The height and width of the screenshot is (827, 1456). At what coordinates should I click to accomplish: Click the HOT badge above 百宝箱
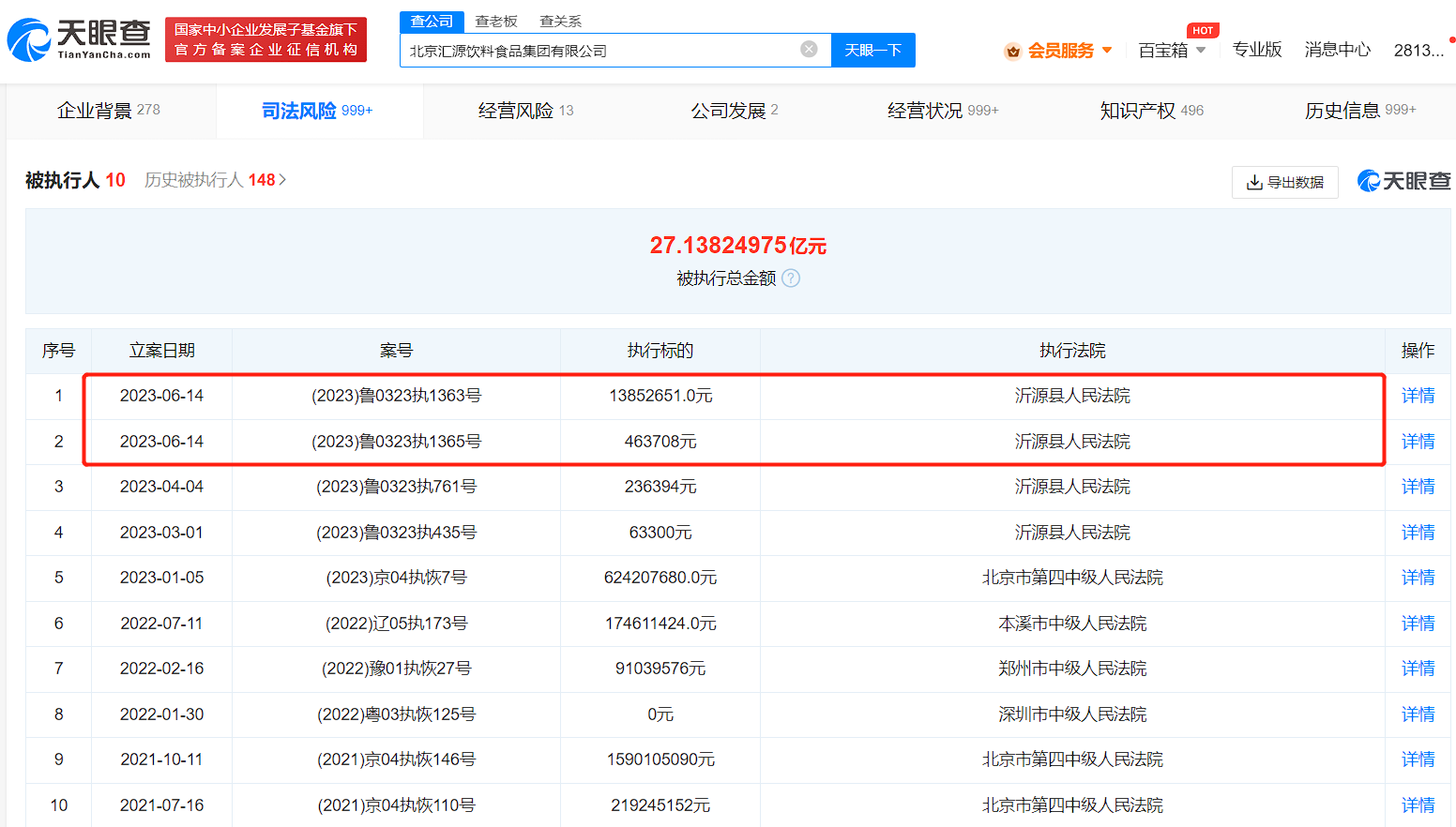coord(1203,29)
